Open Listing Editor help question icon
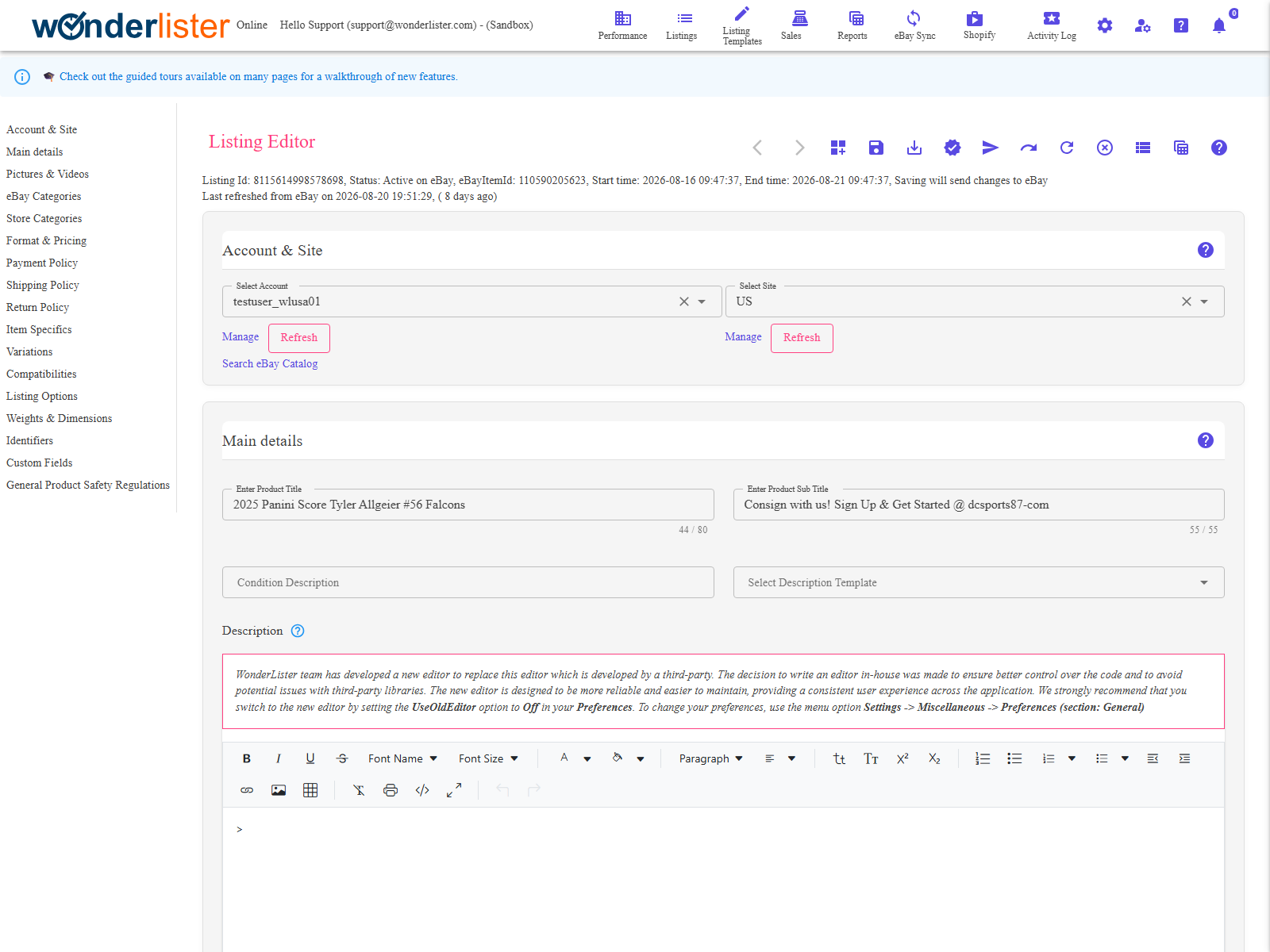 click(1219, 148)
